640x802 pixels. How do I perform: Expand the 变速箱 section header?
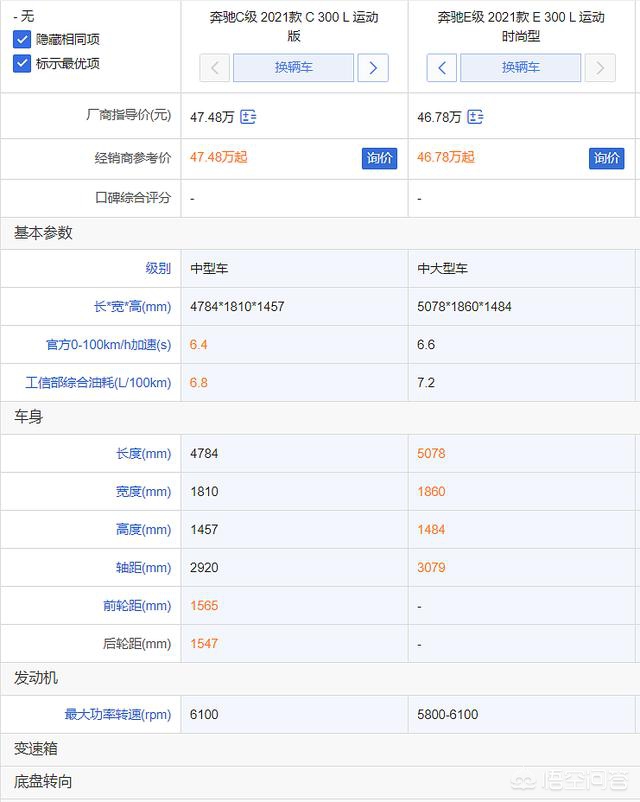[x=320, y=749]
